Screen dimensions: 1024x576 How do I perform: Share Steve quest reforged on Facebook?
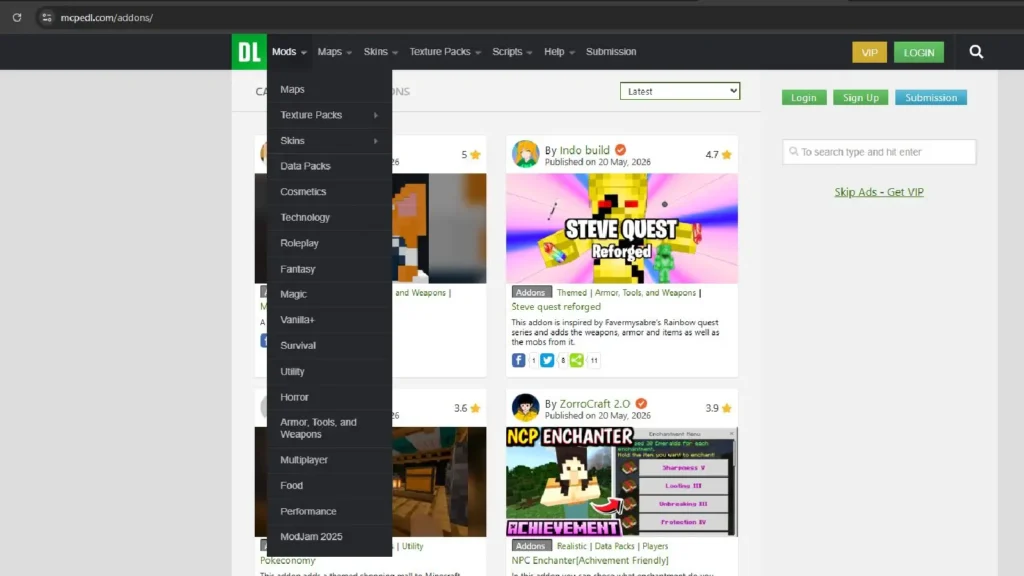518,360
